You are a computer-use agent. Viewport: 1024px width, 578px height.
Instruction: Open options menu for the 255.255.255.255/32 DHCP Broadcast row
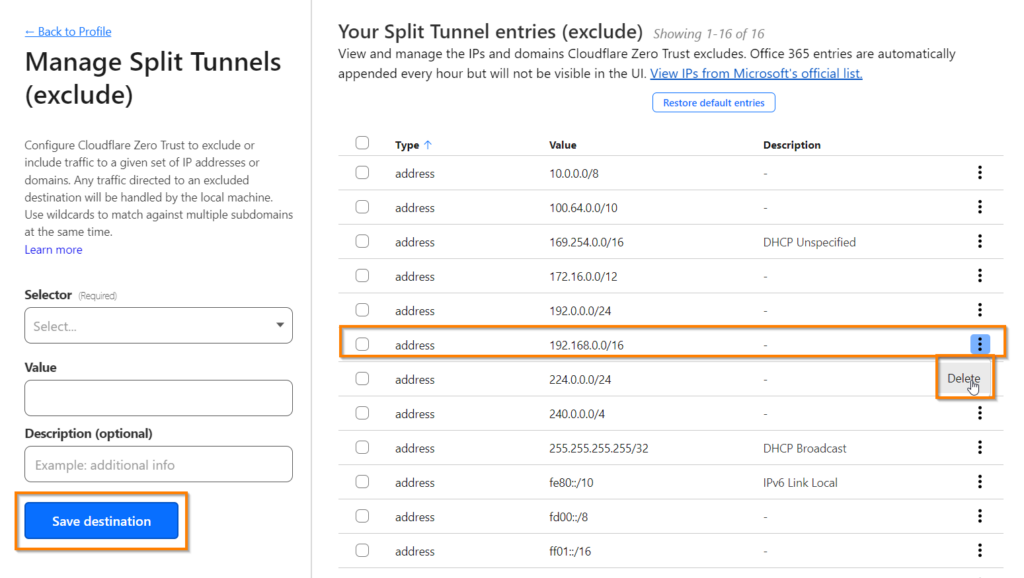[980, 447]
